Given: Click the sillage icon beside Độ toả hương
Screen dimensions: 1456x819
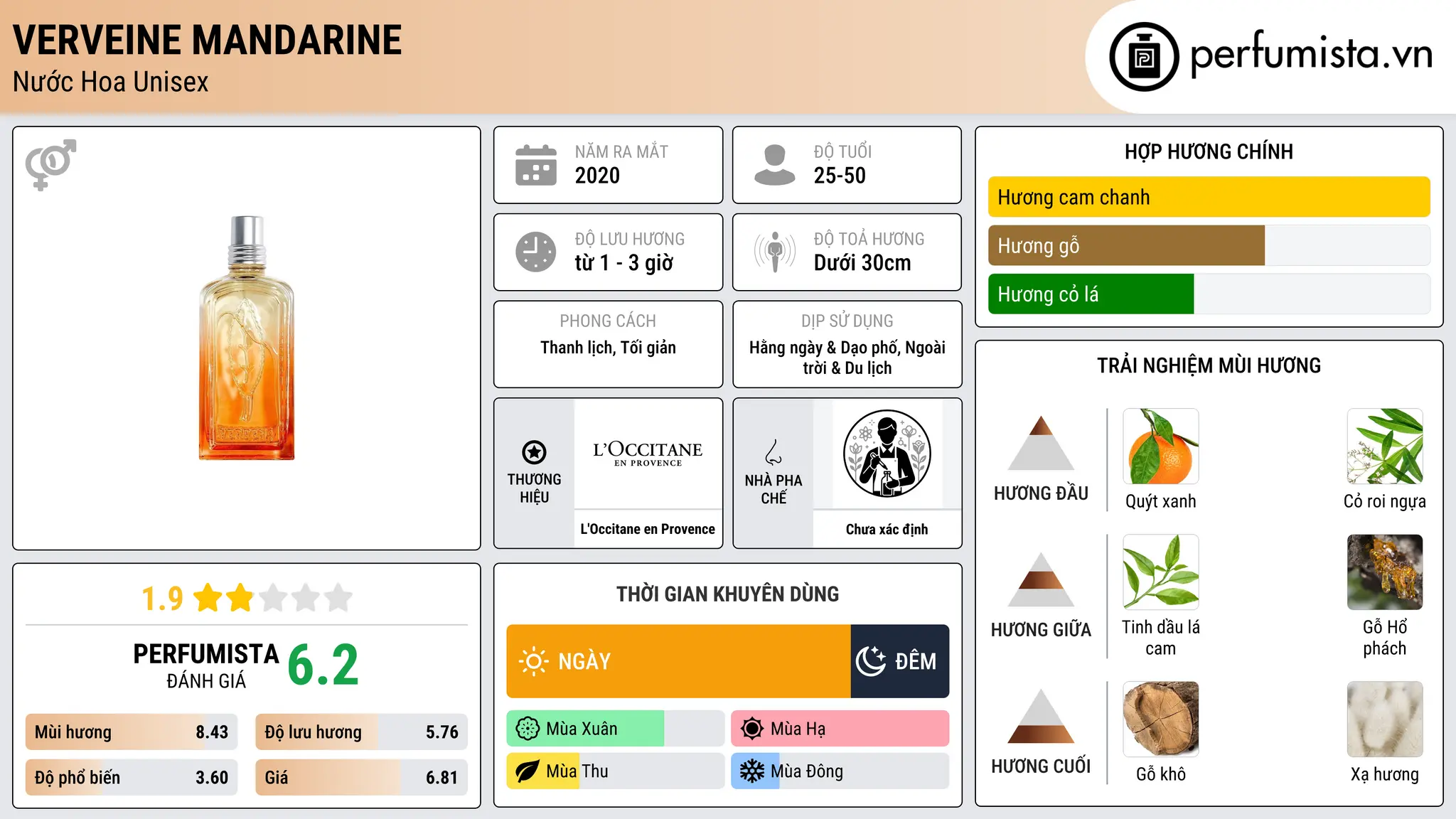Looking at the screenshot, I should (774, 252).
